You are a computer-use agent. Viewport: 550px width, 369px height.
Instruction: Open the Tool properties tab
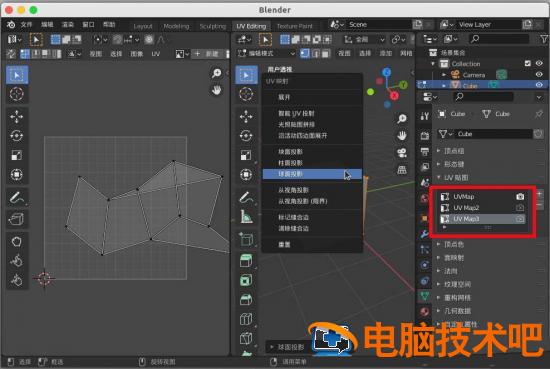click(424, 116)
